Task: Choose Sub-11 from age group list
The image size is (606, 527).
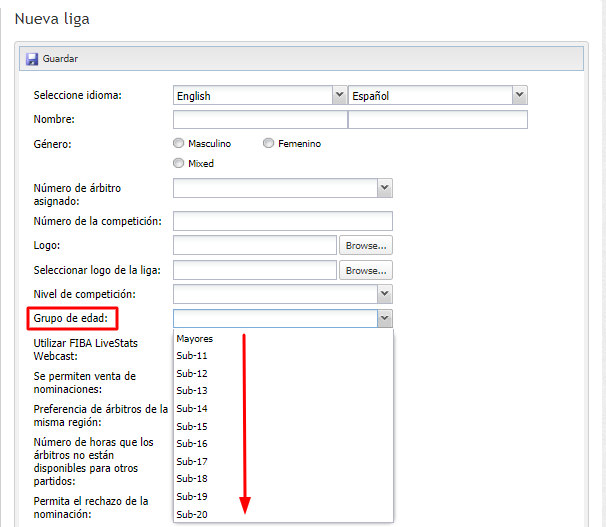Action: [283, 355]
